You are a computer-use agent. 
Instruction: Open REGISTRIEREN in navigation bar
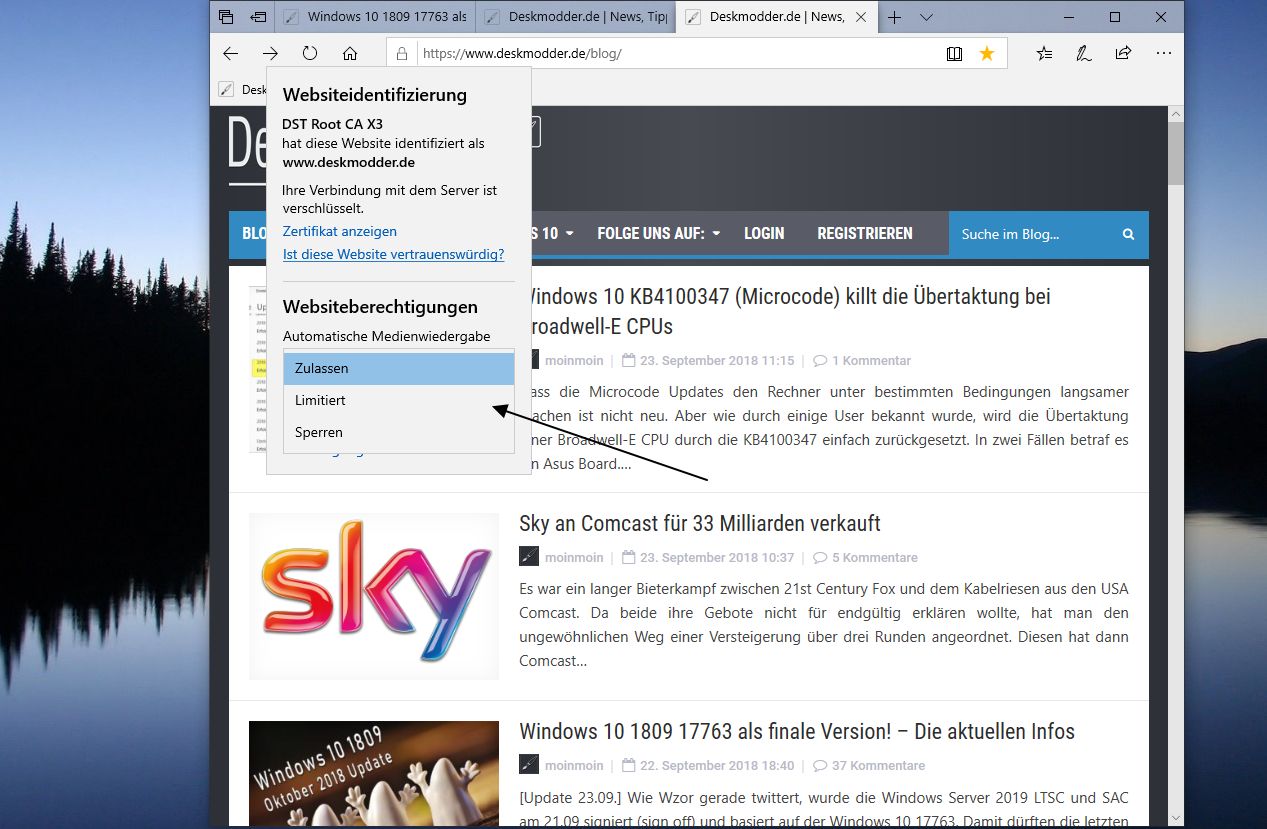click(x=865, y=233)
